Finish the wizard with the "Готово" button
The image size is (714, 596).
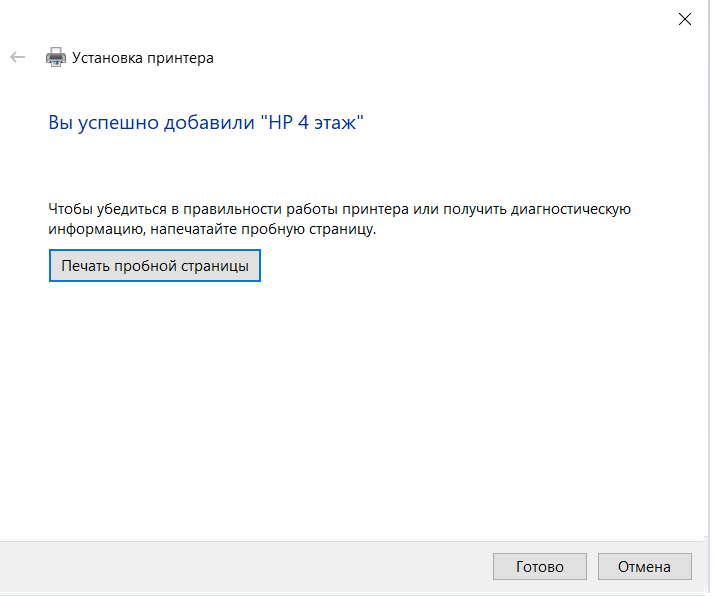[540, 566]
